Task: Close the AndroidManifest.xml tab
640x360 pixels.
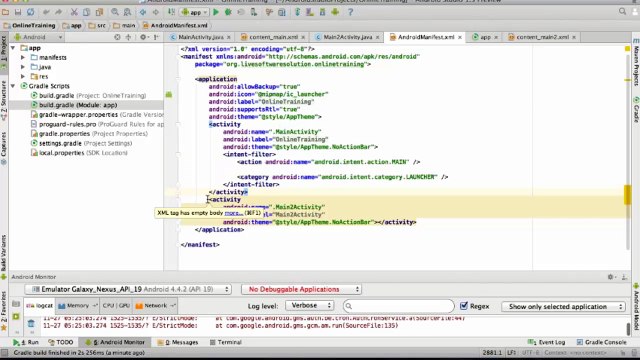Action: point(460,37)
